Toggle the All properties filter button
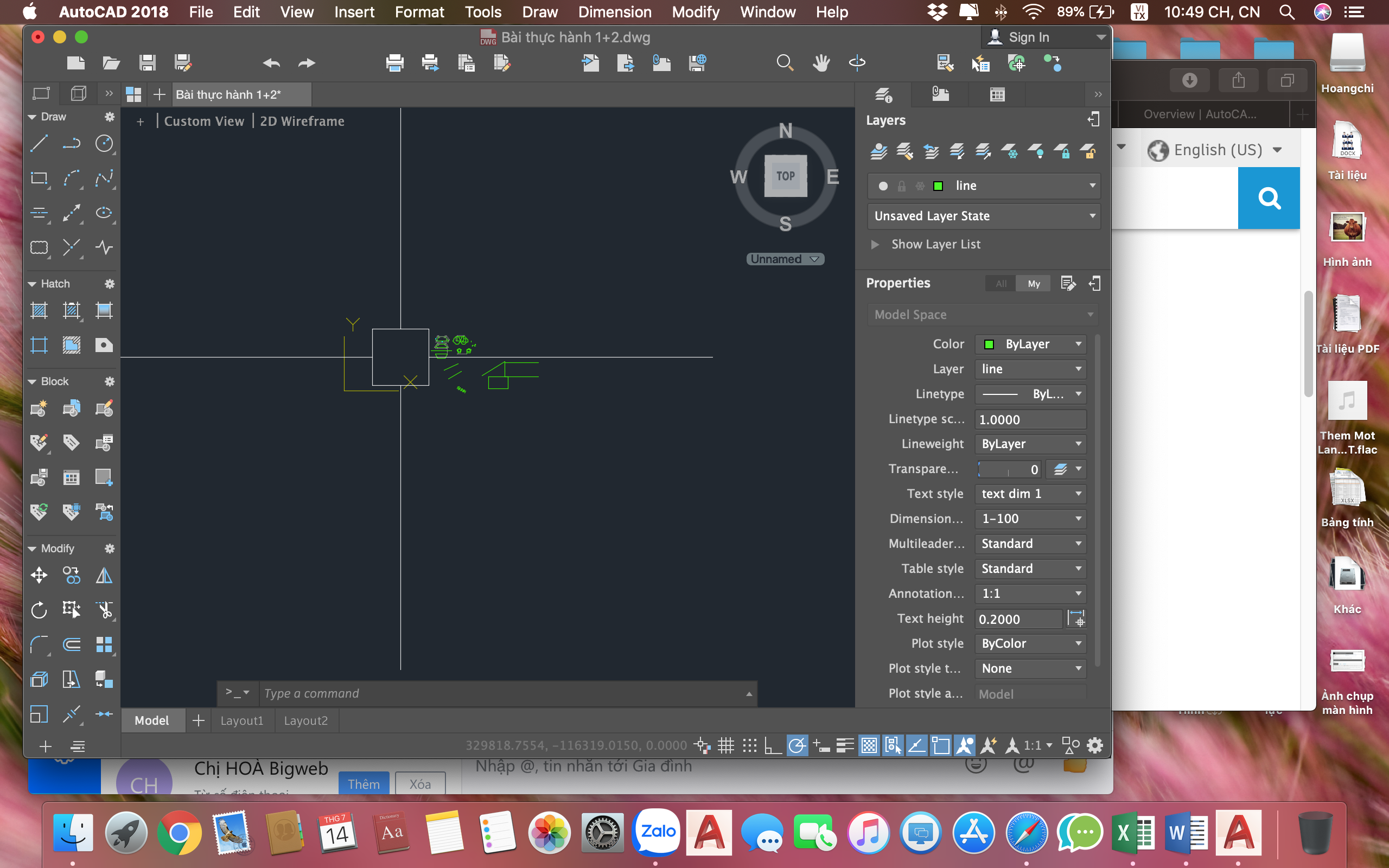The image size is (1389, 868). click(x=1001, y=284)
